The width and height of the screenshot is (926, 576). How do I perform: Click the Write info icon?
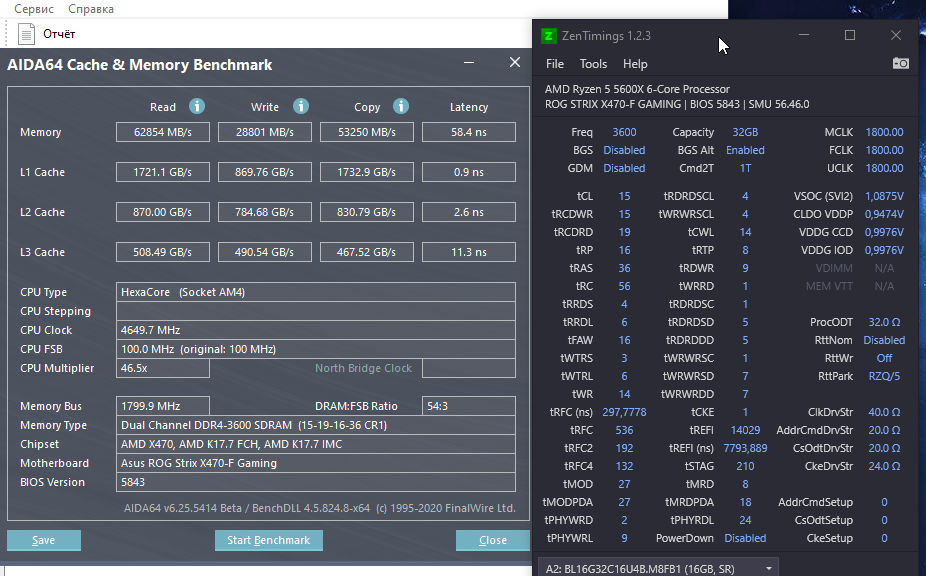301,106
